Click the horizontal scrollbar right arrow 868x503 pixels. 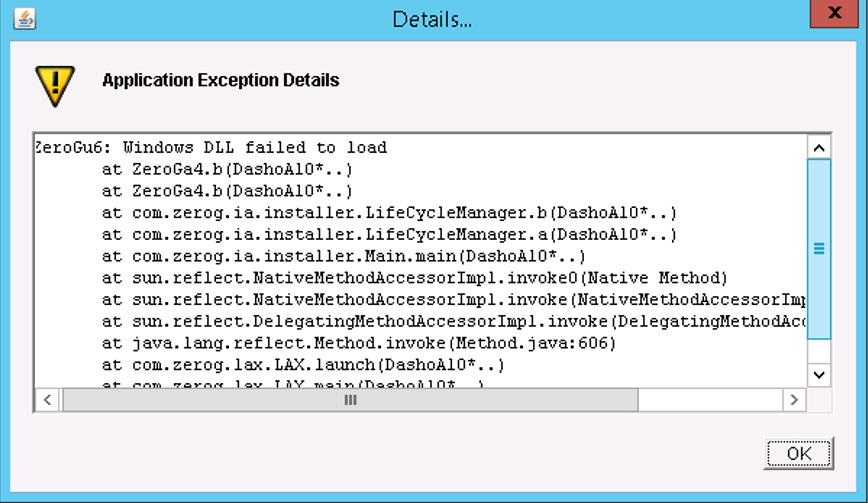click(x=793, y=399)
